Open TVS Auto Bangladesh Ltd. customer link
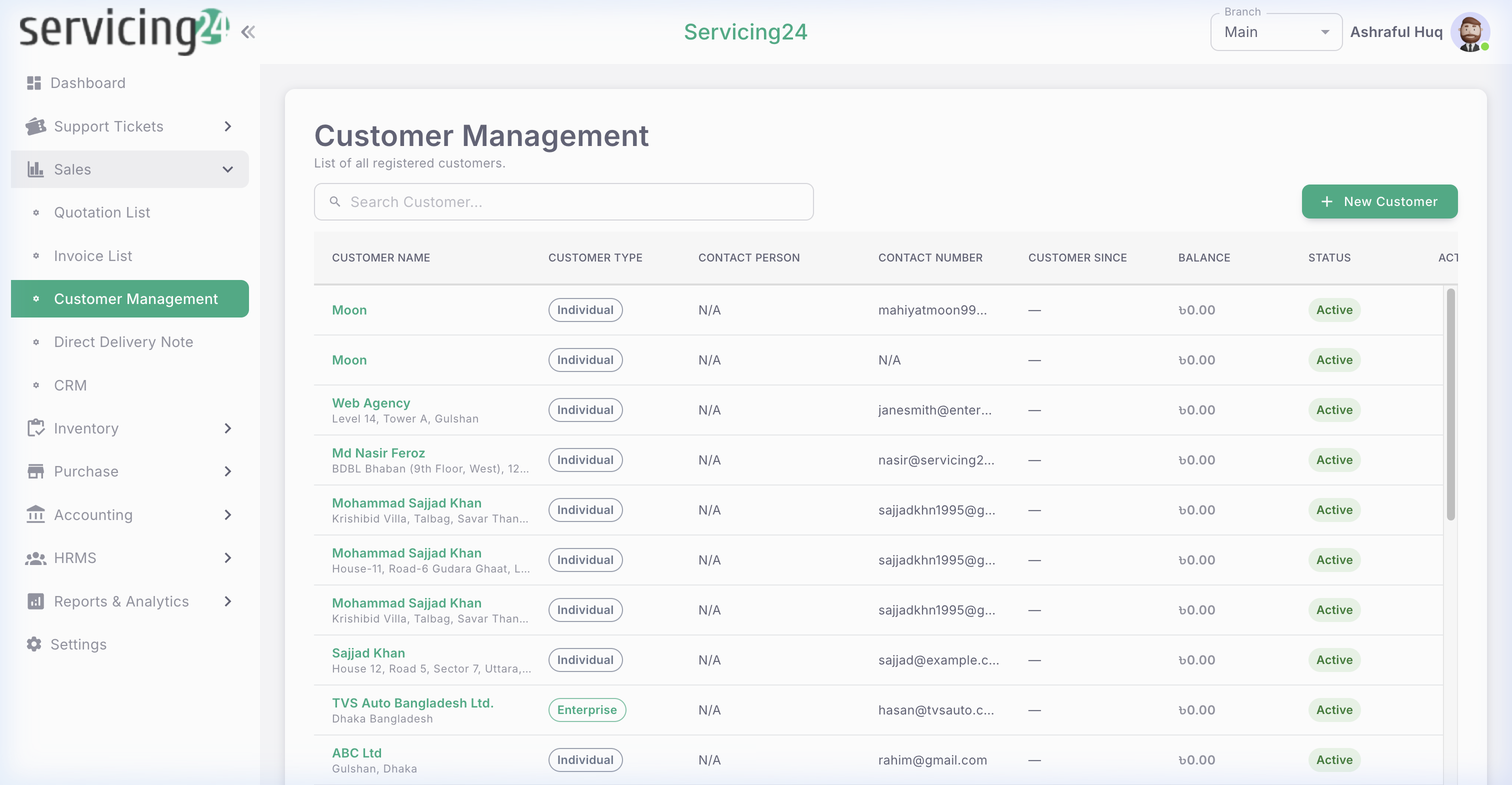The width and height of the screenshot is (1512, 785). [412, 703]
